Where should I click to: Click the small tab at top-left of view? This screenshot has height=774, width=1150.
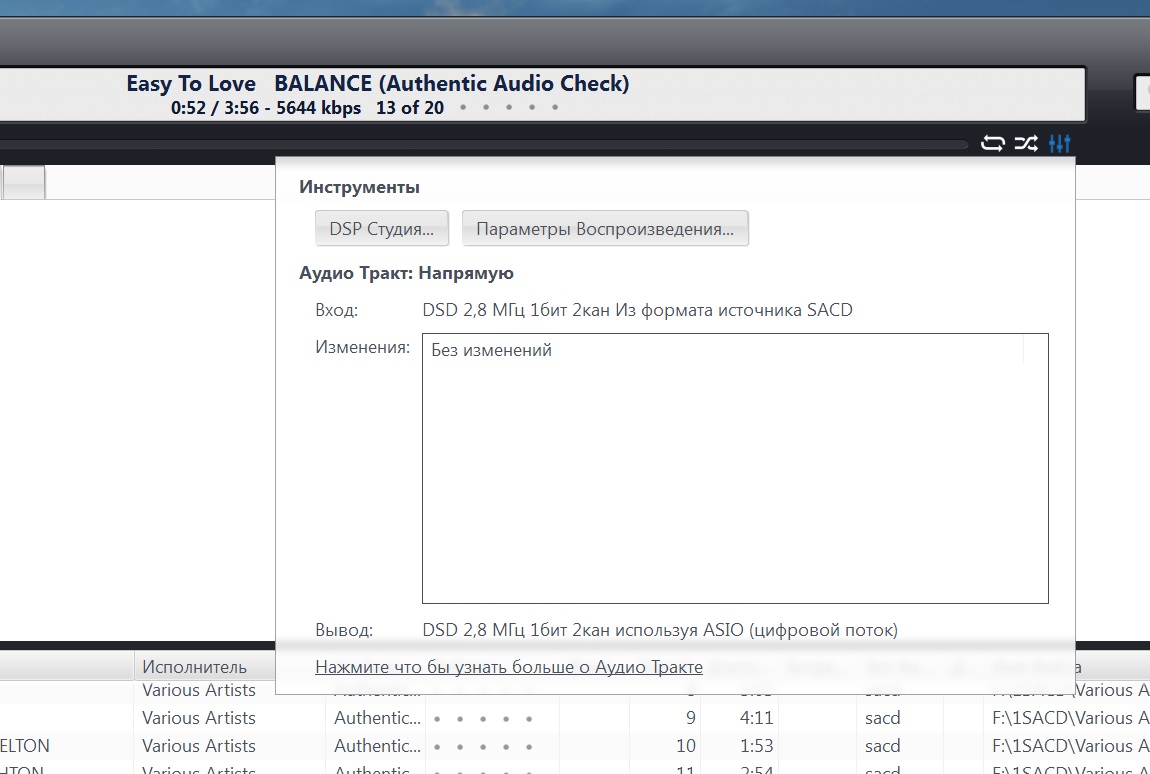[25, 182]
